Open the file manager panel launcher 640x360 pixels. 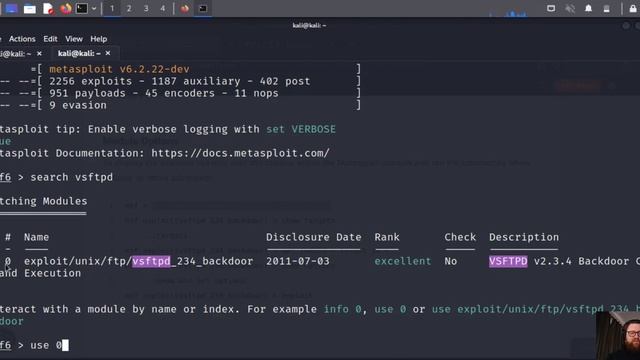coord(29,9)
